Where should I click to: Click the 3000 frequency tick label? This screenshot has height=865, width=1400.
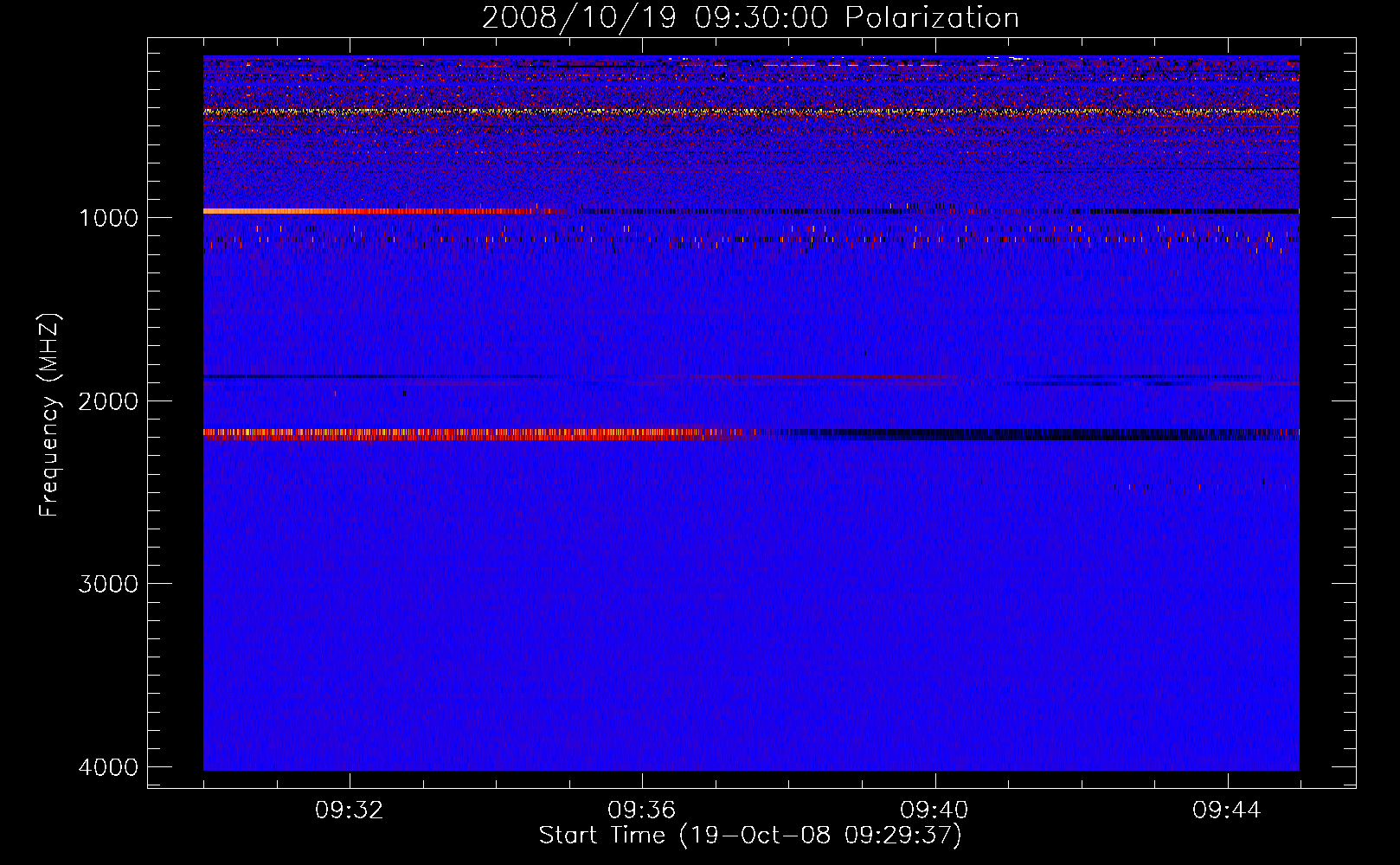click(x=108, y=584)
